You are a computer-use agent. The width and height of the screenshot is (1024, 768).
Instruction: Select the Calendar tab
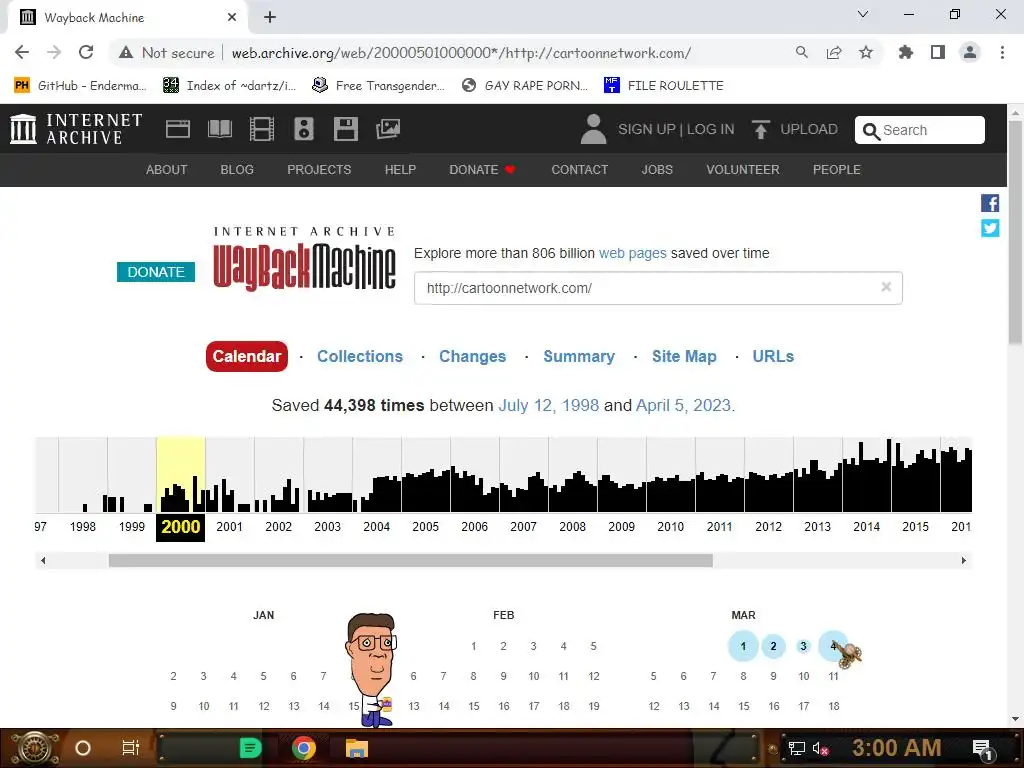[247, 356]
